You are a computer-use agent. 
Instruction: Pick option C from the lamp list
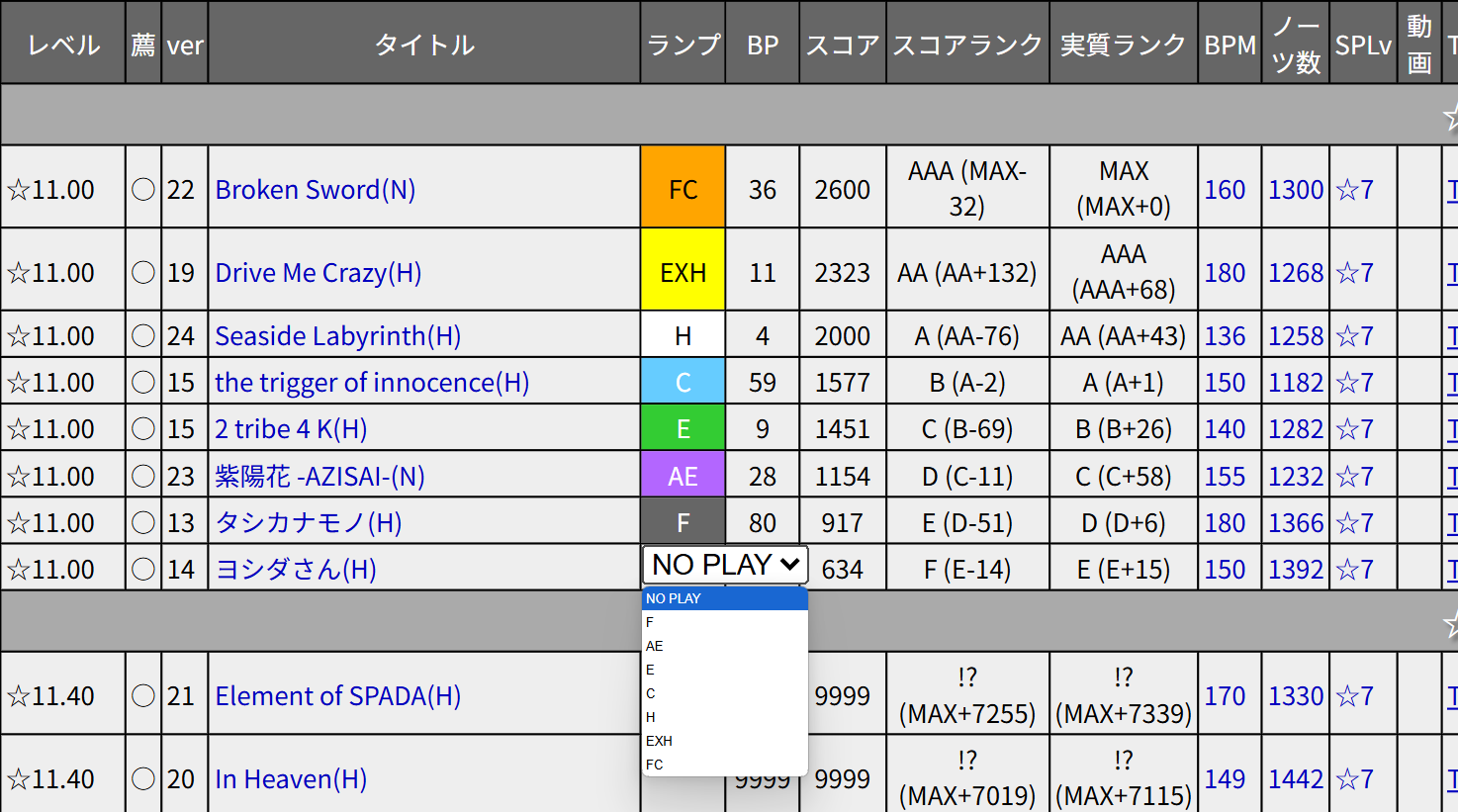(725, 693)
